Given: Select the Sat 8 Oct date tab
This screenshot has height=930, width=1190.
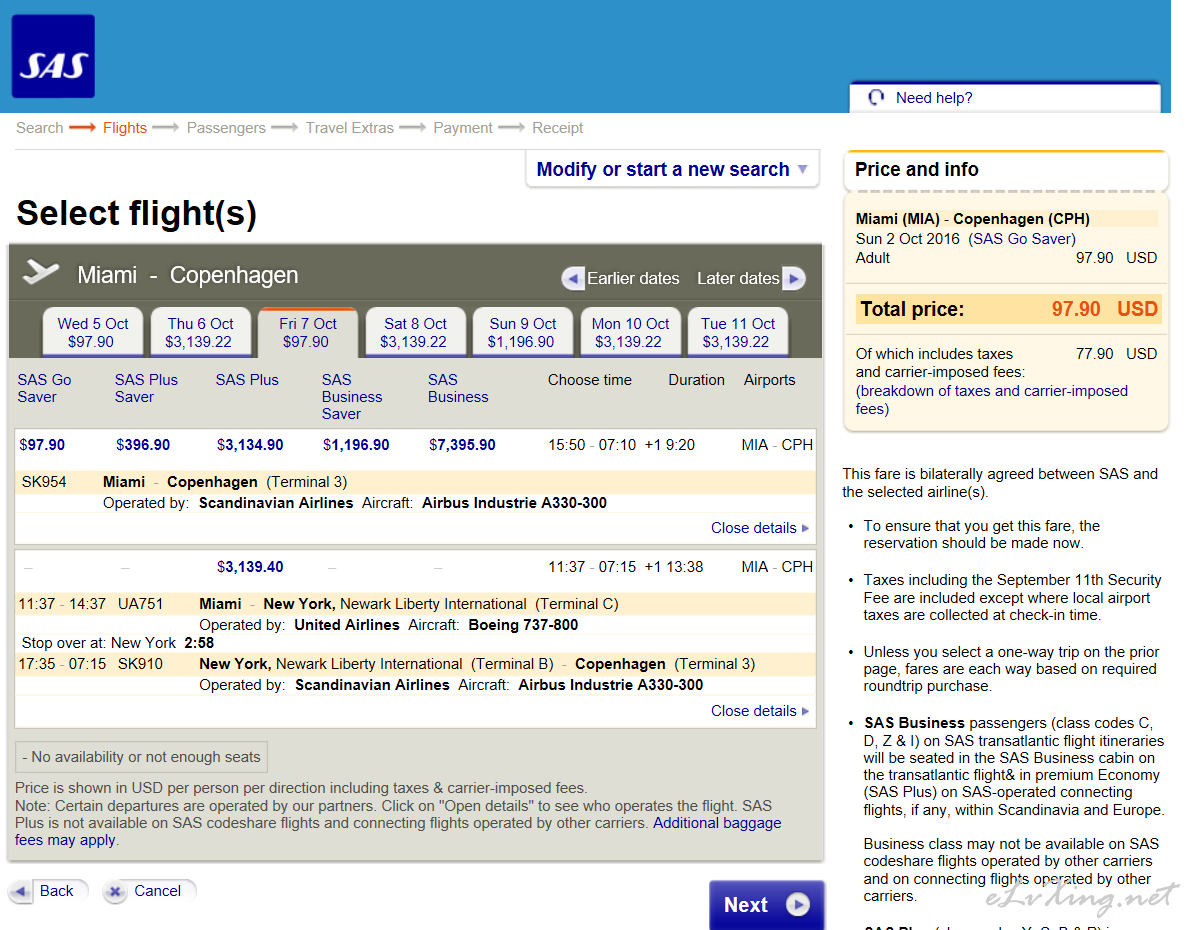Looking at the screenshot, I should [x=415, y=333].
